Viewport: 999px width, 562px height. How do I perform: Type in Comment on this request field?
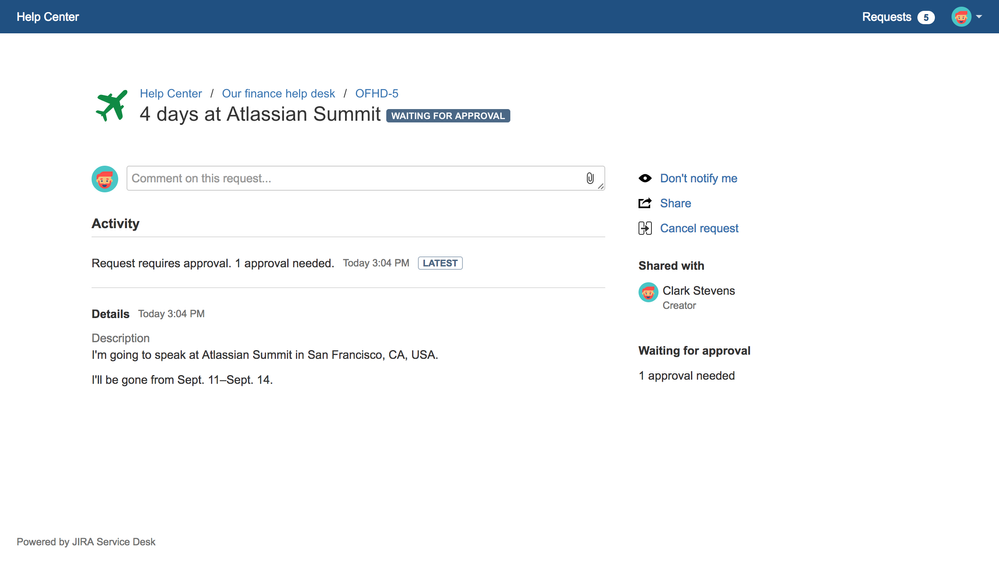tap(350, 179)
